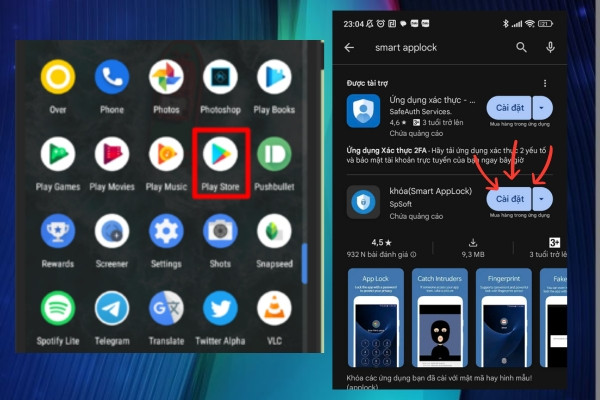Image resolution: width=600 pixels, height=400 pixels.
Task: Install Smart AppLock with Cài đặt
Action: click(509, 199)
